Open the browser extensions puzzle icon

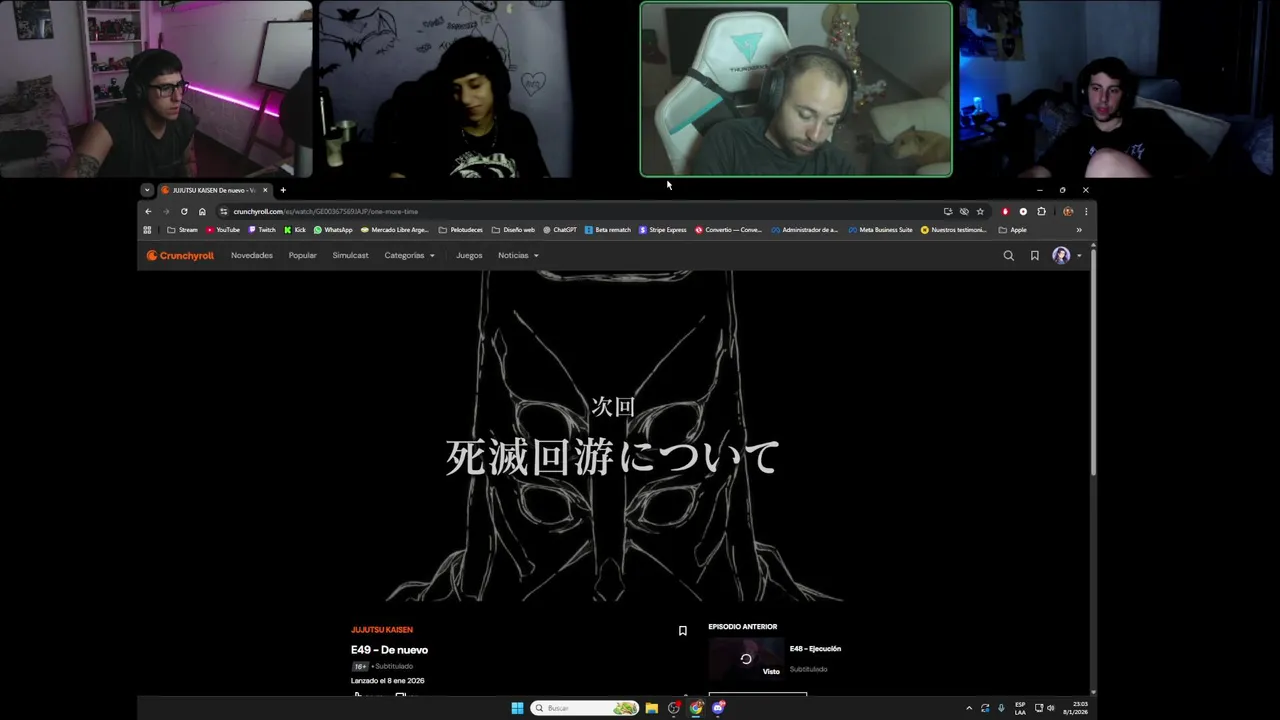click(1041, 211)
